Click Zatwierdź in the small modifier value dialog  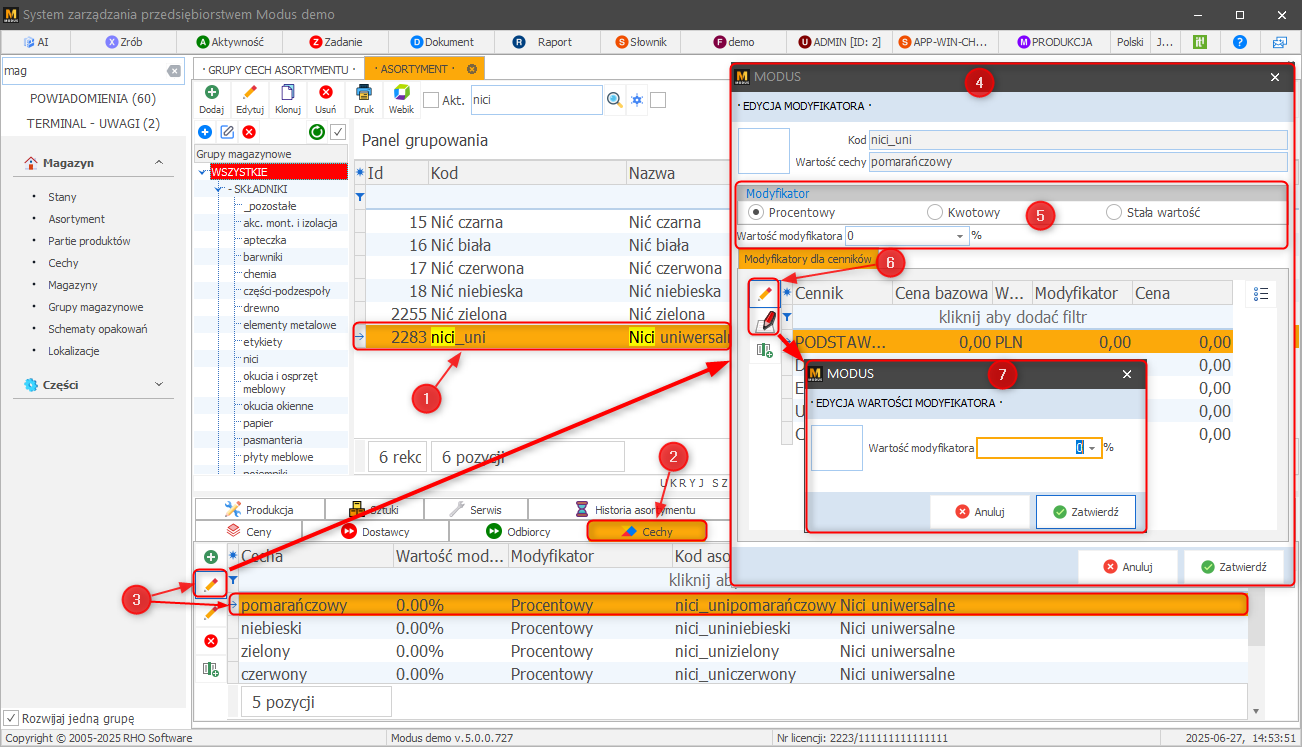[1085, 511]
